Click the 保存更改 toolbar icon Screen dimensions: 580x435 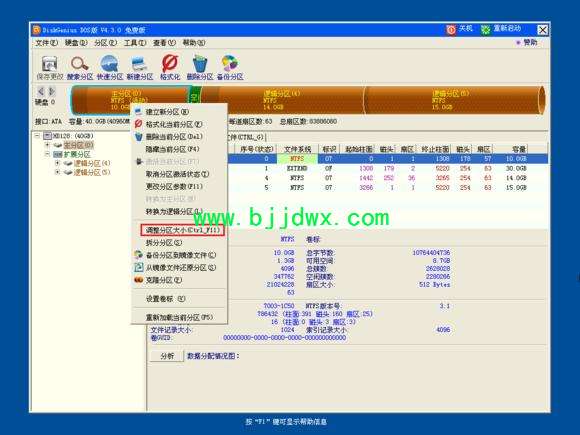[x=50, y=64]
